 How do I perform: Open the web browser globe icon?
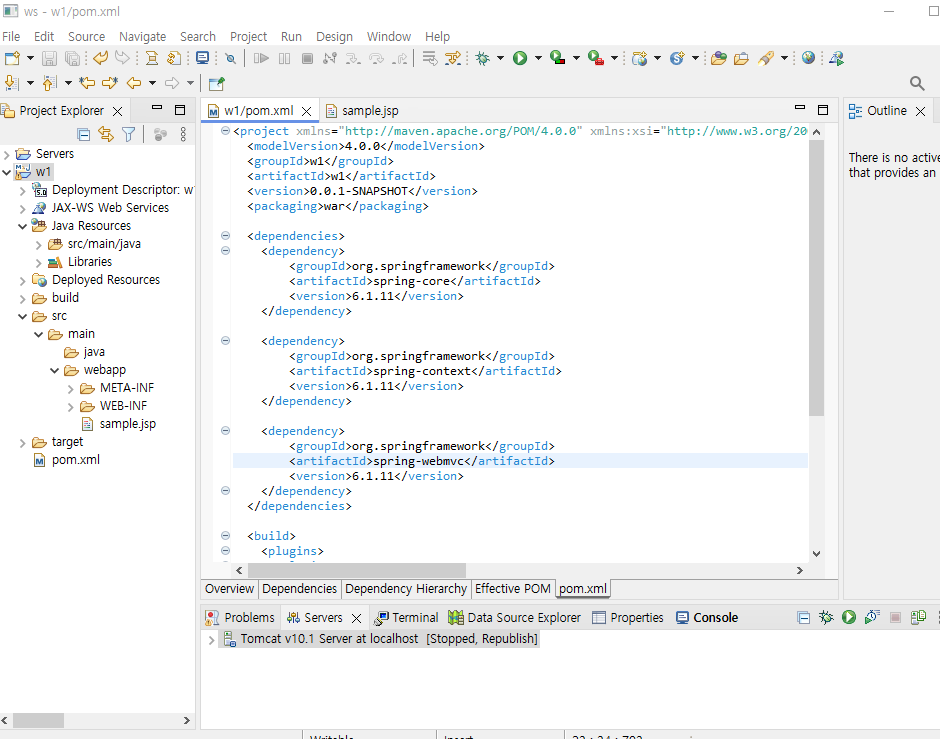808,58
